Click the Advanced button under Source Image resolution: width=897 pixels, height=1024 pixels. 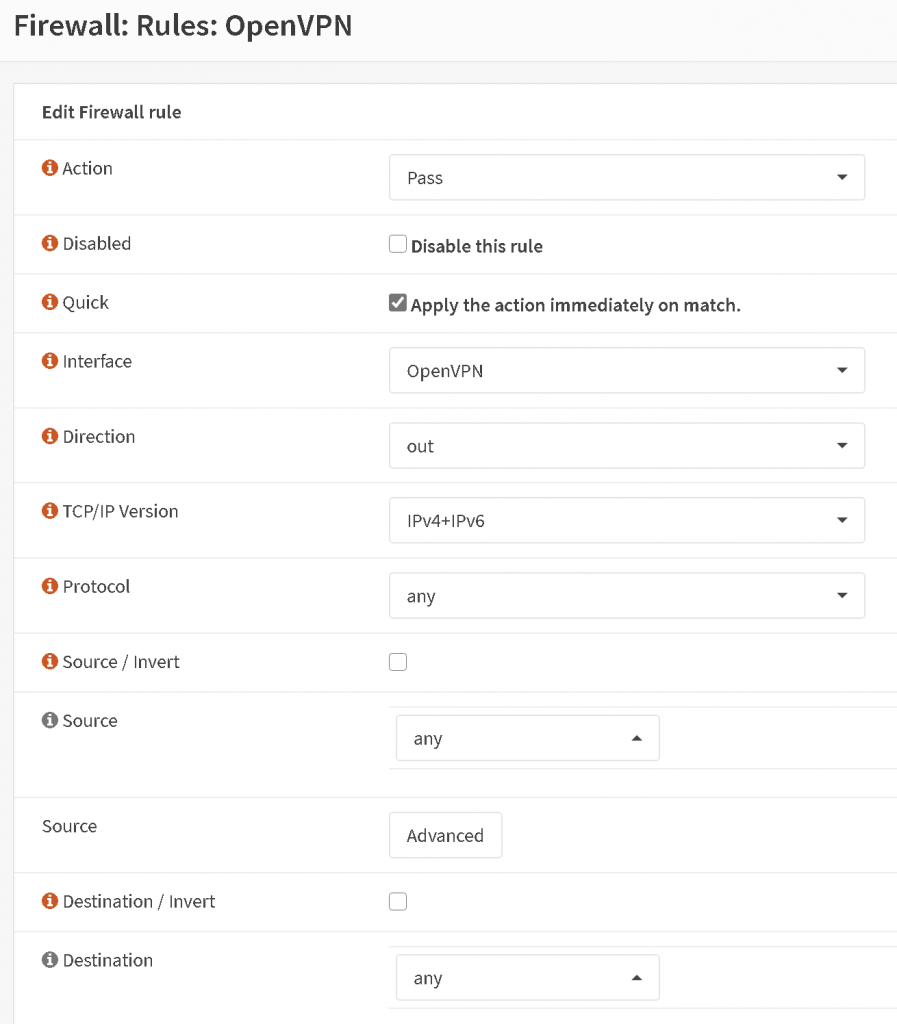(x=445, y=835)
